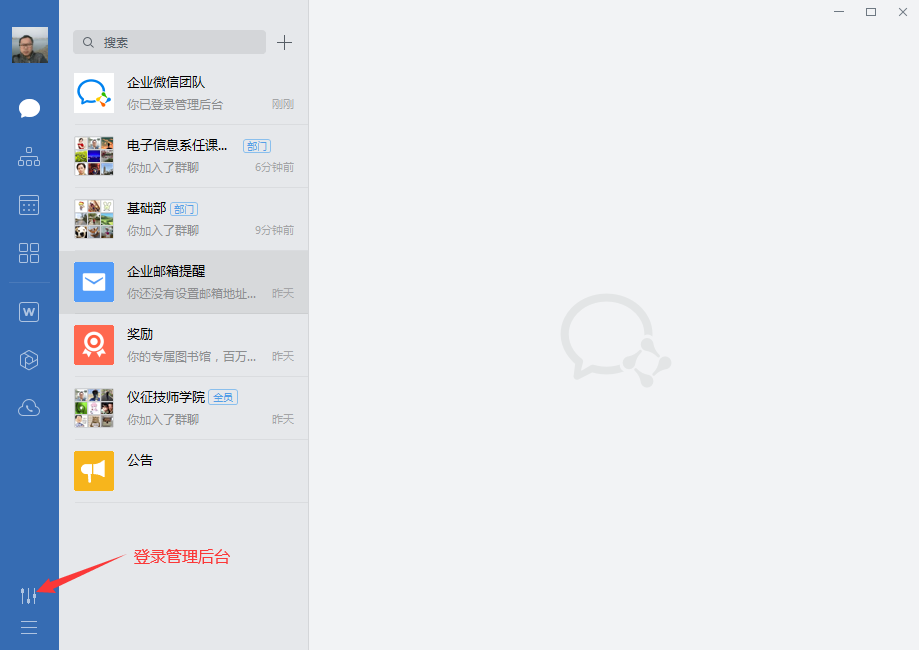Maximize the application window

click(x=871, y=12)
